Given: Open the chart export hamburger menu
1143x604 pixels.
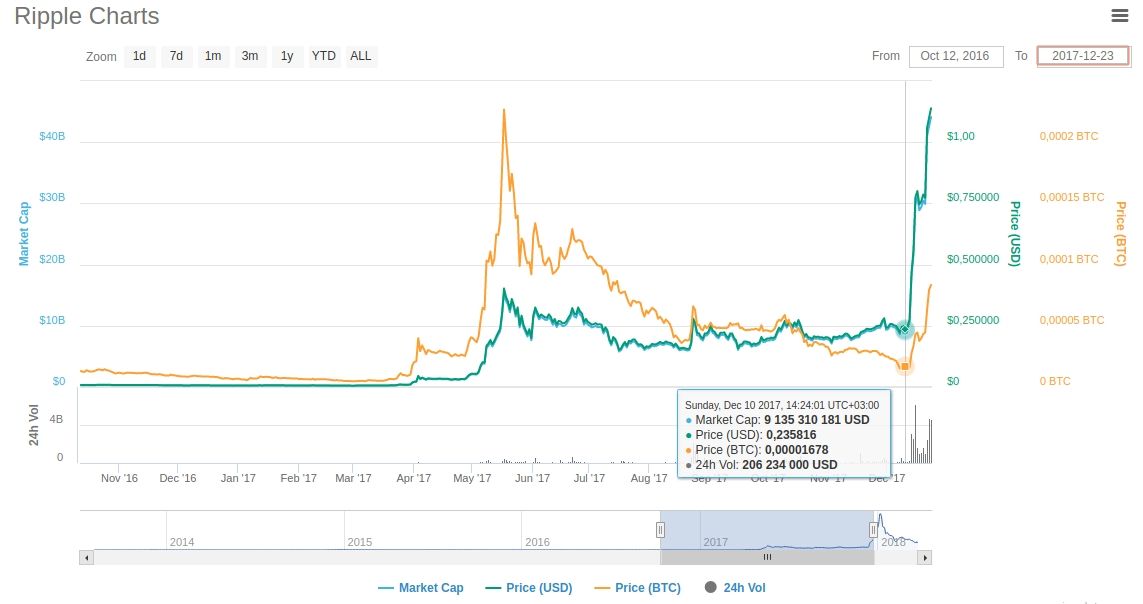Looking at the screenshot, I should [1119, 16].
